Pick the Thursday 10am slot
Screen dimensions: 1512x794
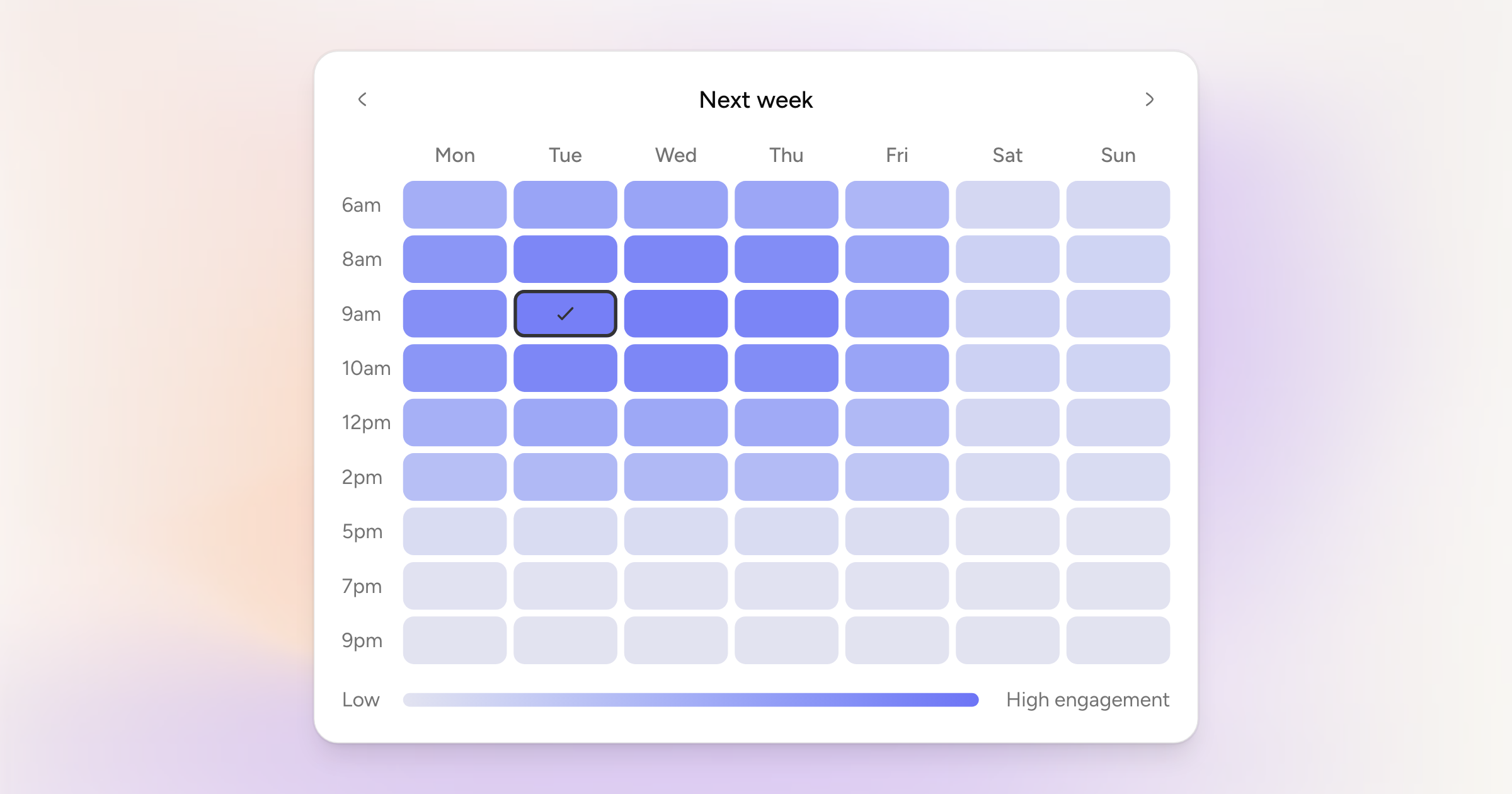pos(786,368)
